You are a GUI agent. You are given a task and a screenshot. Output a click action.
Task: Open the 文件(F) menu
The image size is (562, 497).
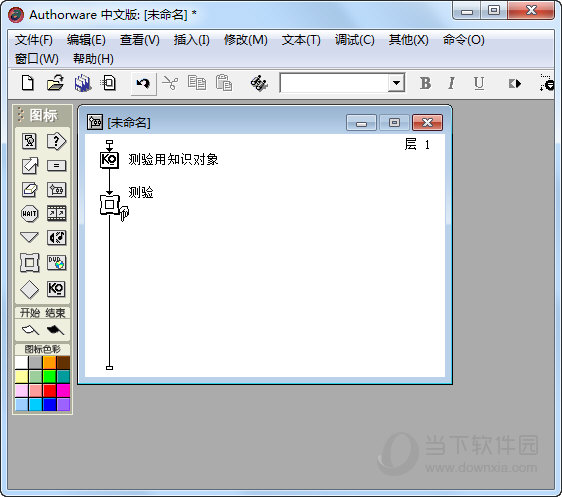tap(34, 40)
